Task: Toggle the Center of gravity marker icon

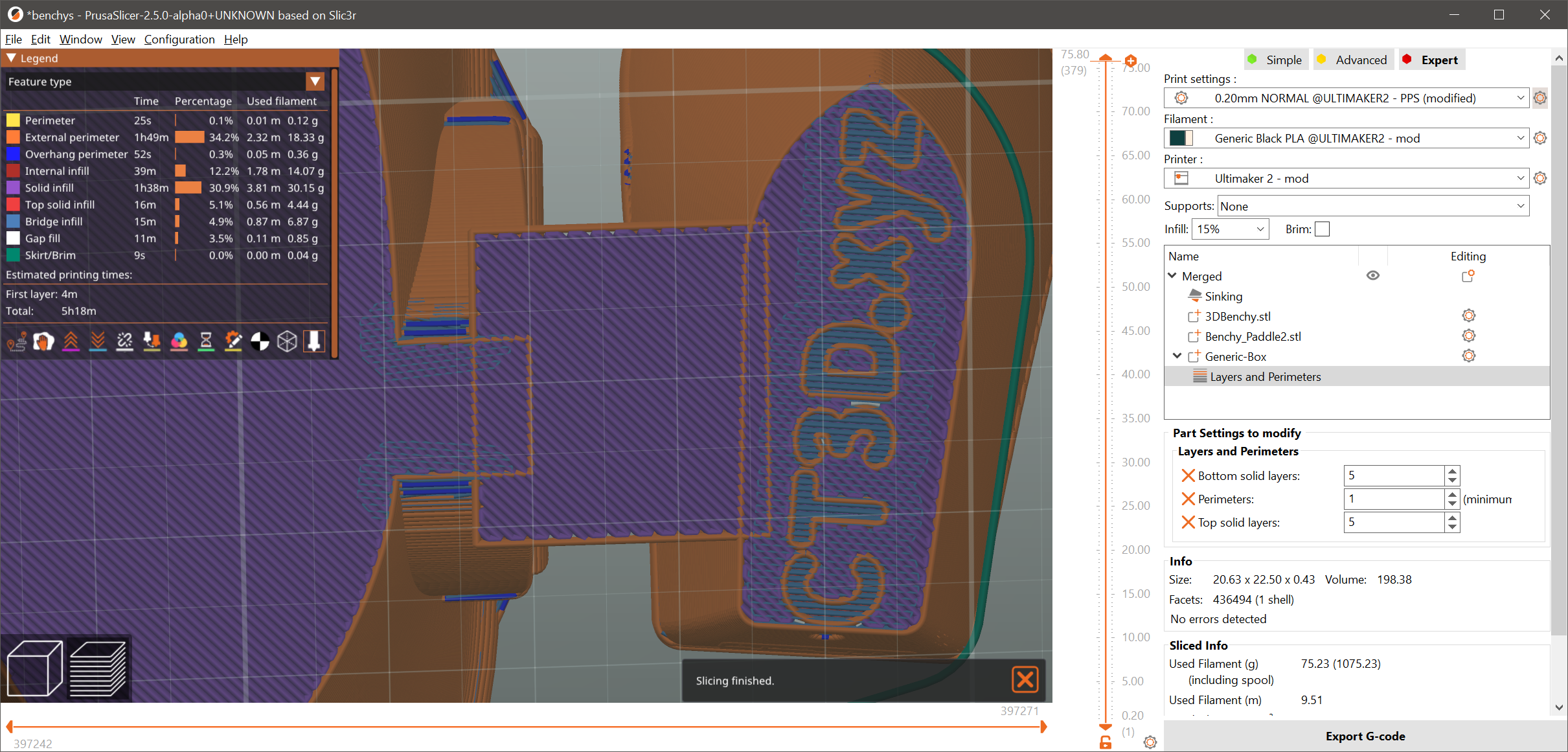Action: coord(260,341)
